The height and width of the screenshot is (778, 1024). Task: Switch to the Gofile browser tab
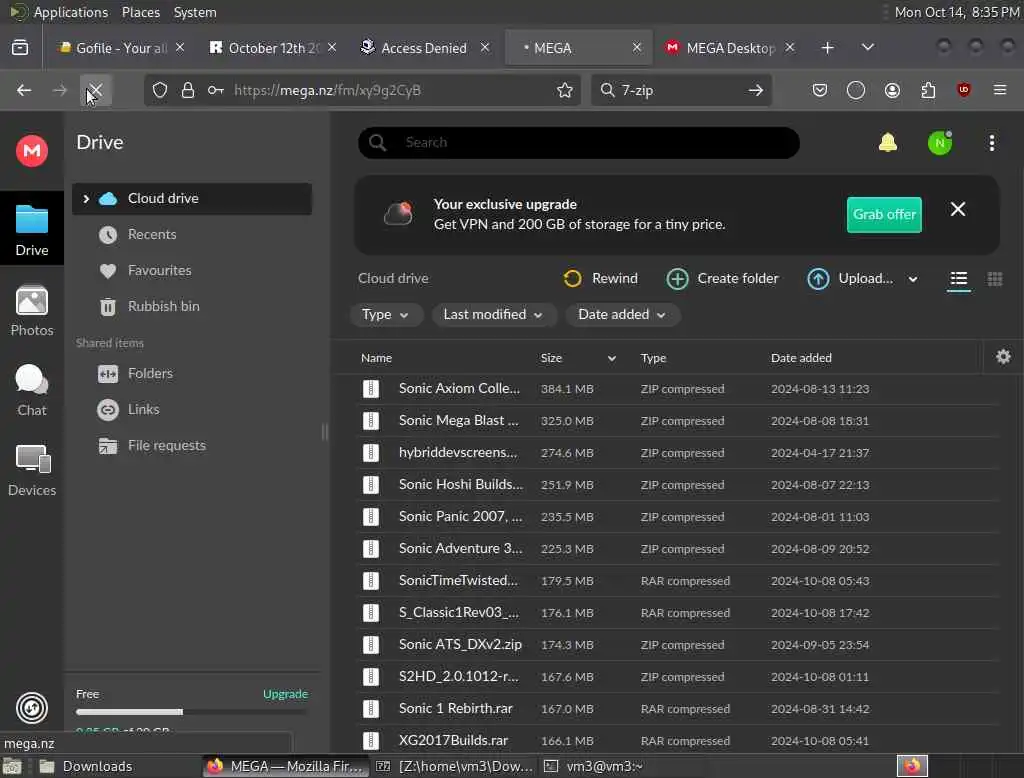click(120, 48)
